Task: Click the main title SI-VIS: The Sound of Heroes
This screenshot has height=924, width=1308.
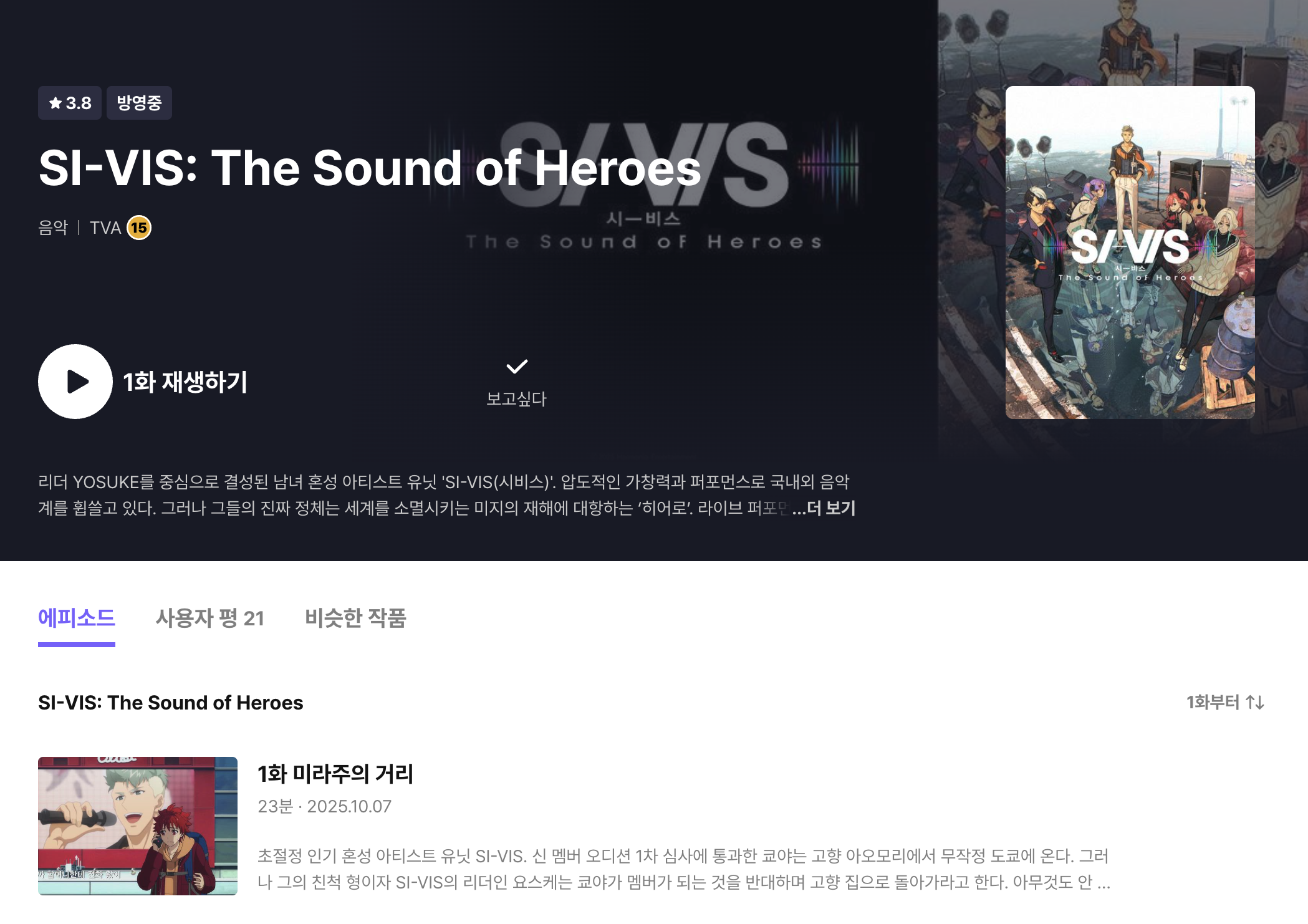Action: click(370, 168)
